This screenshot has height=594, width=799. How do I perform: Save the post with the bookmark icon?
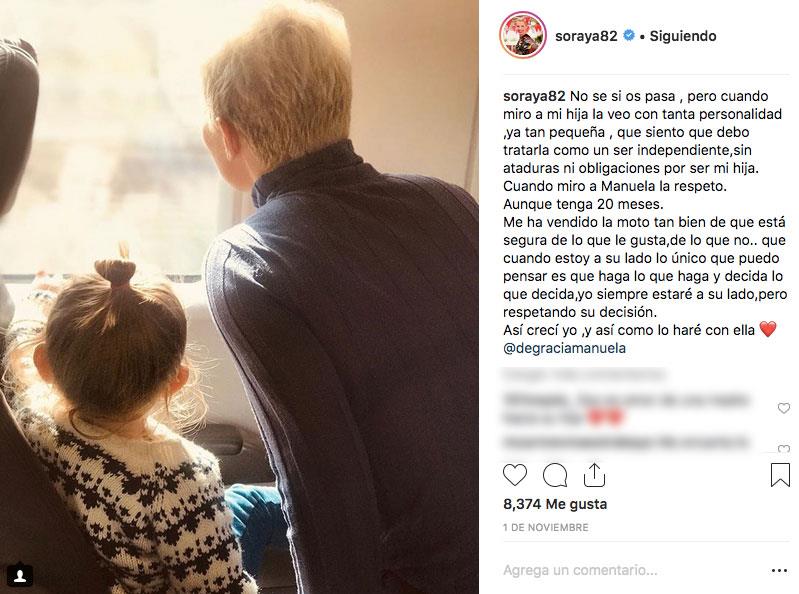[x=780, y=475]
